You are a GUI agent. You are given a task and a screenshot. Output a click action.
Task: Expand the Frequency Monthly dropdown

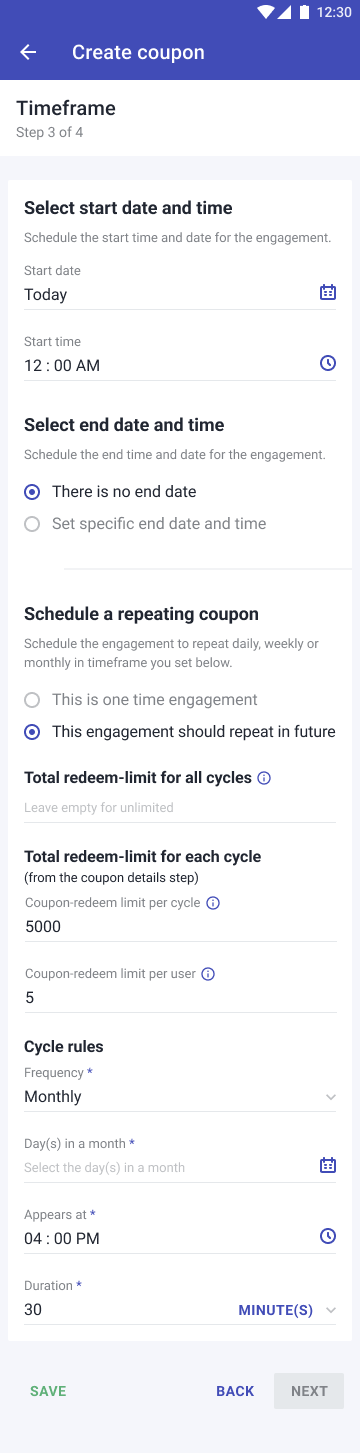click(180, 1097)
